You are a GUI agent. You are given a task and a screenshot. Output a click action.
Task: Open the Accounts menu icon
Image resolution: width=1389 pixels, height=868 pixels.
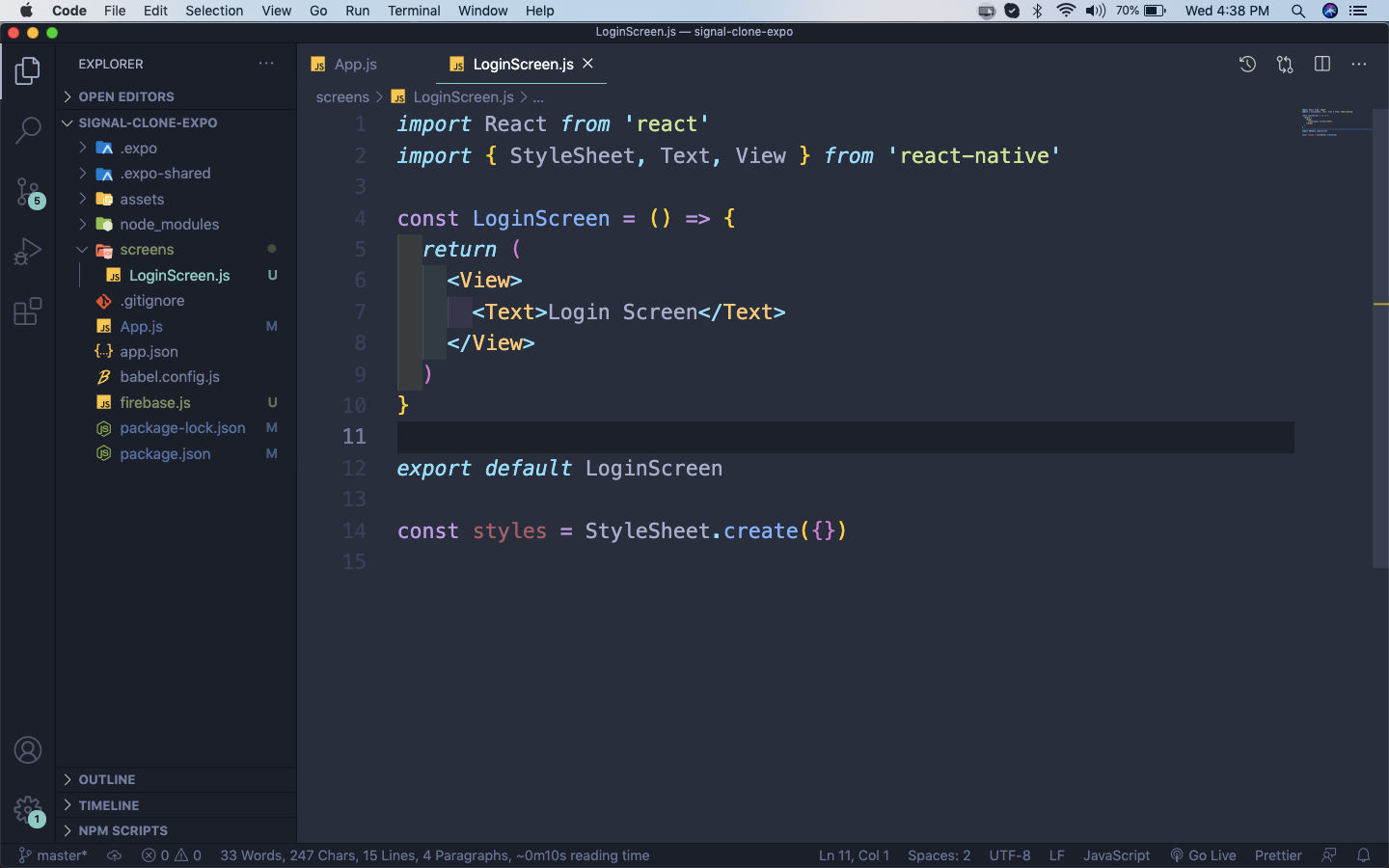click(28, 749)
